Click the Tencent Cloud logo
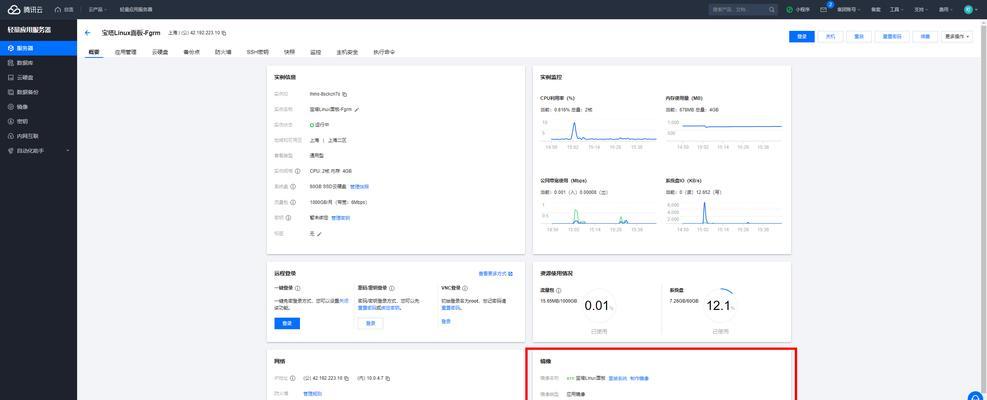The height and width of the screenshot is (400, 987). click(x=25, y=9)
